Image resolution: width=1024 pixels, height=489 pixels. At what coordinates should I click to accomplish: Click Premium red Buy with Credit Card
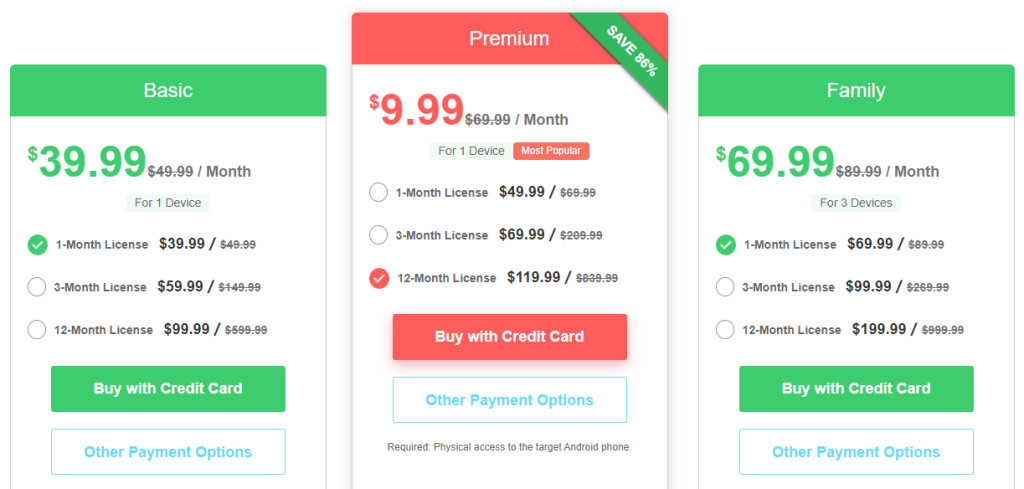(509, 337)
